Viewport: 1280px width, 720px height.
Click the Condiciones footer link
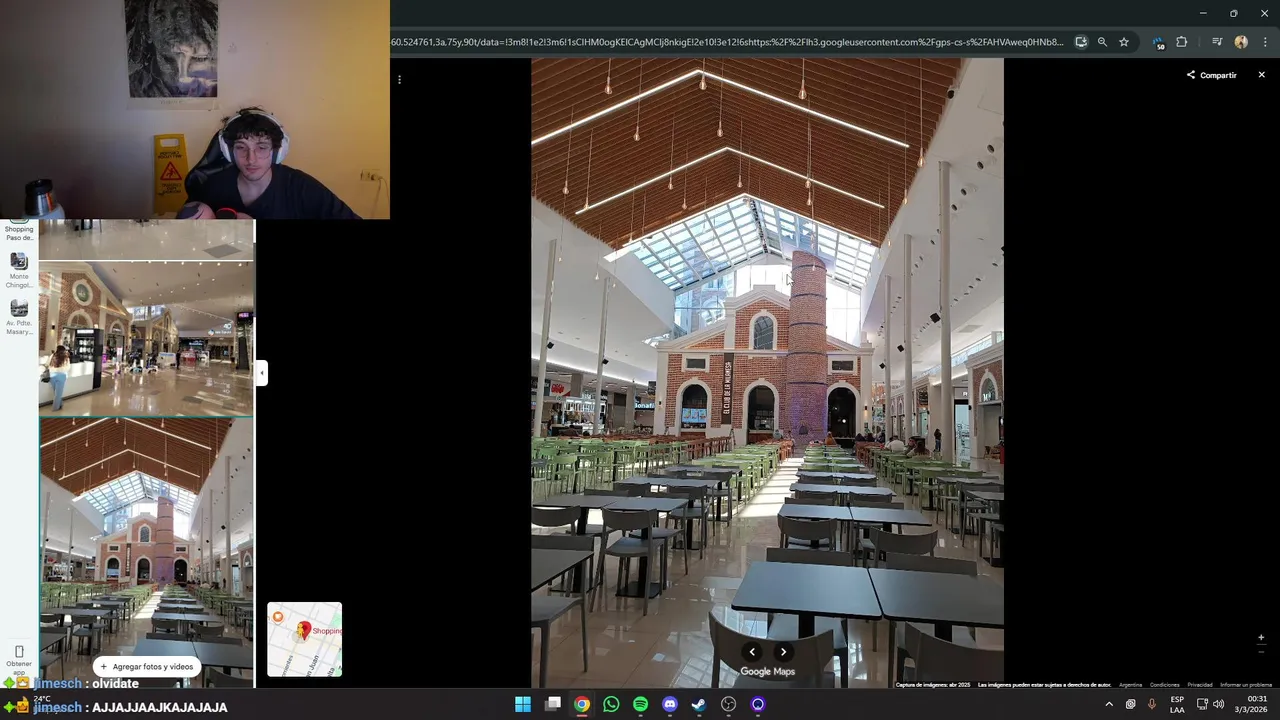(1165, 685)
